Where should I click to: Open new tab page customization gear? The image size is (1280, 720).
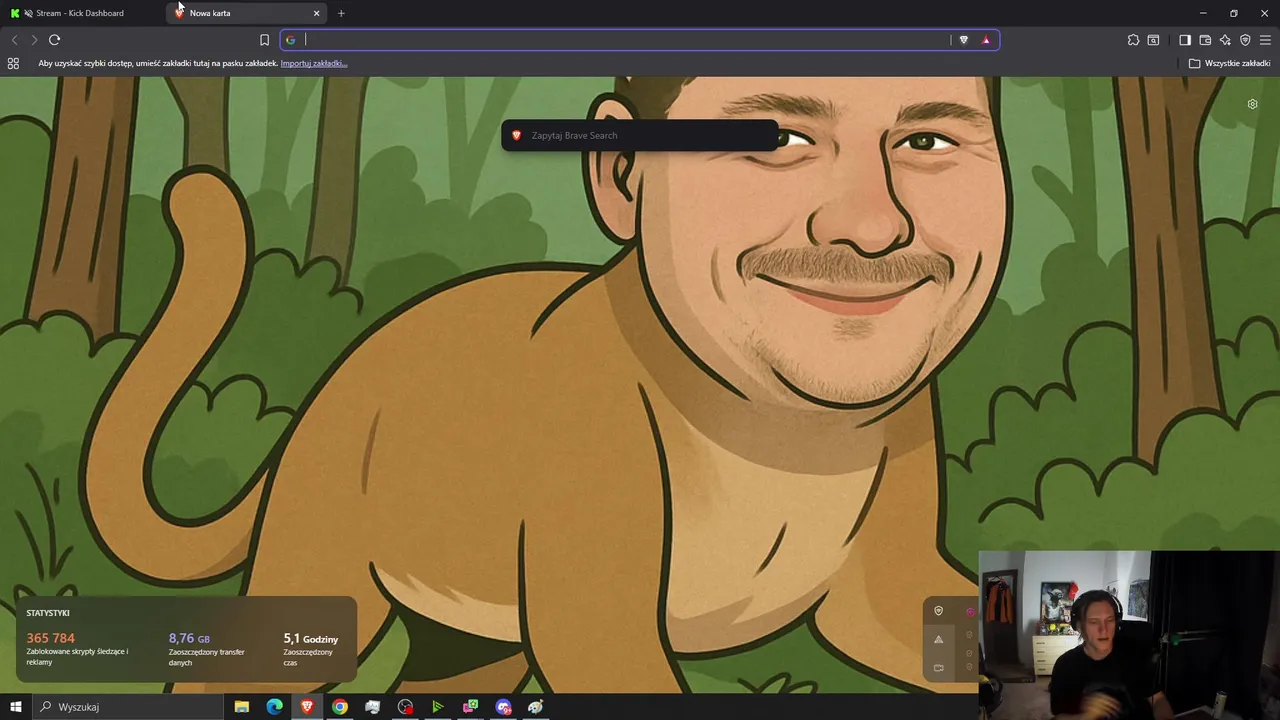click(1252, 104)
